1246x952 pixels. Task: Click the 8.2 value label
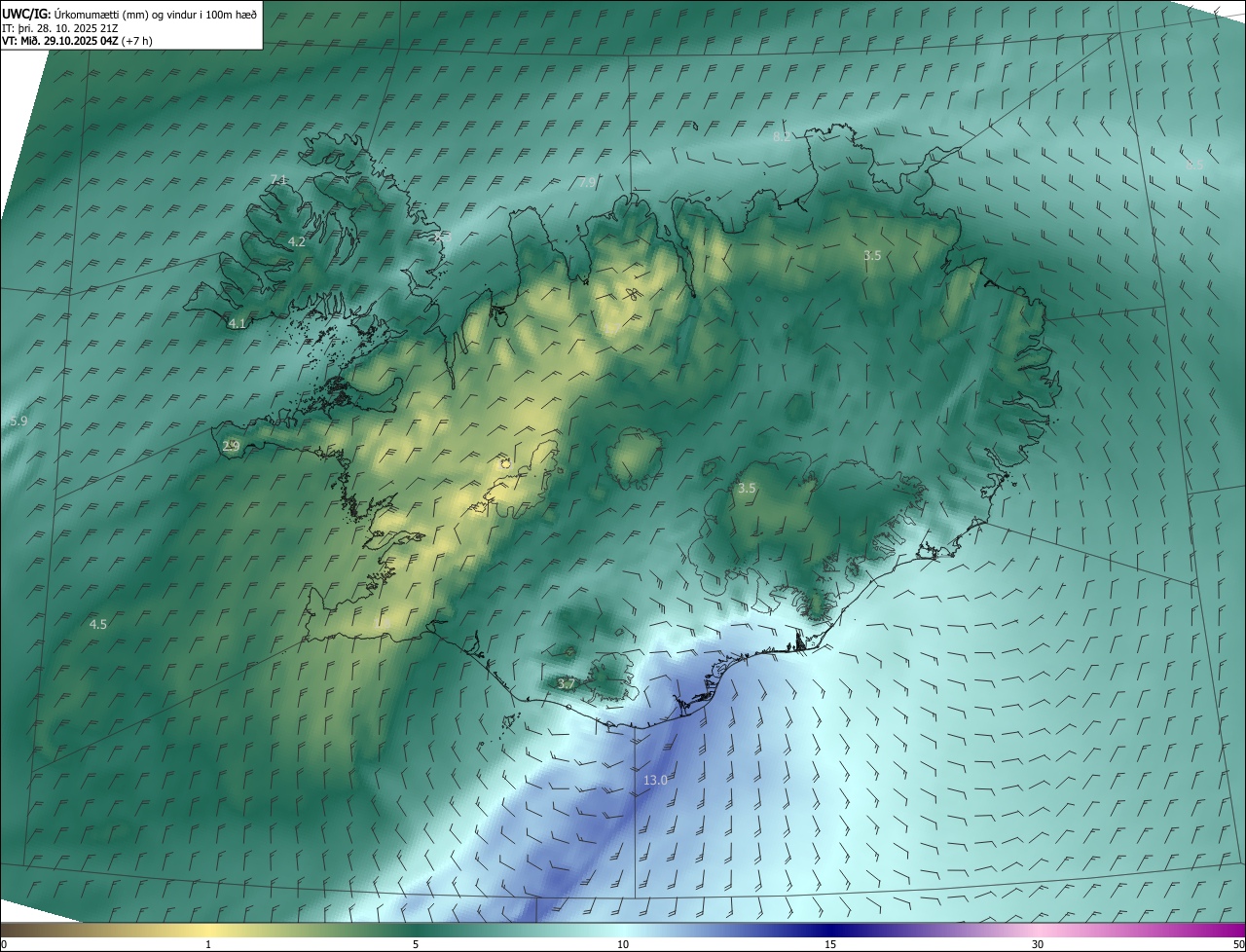(x=782, y=136)
